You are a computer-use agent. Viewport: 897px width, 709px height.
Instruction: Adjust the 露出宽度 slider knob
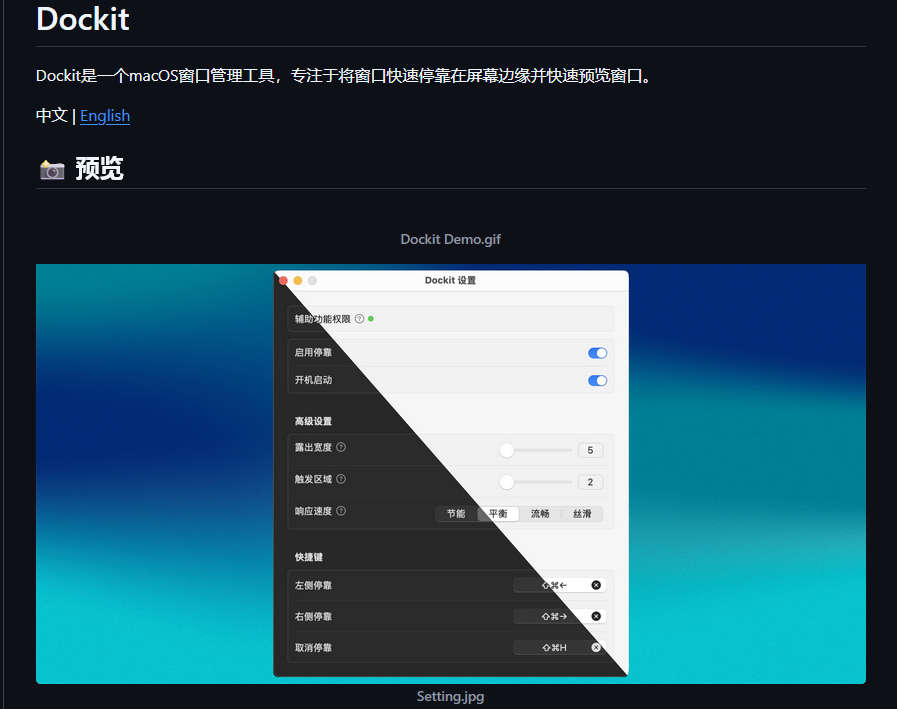click(x=506, y=450)
